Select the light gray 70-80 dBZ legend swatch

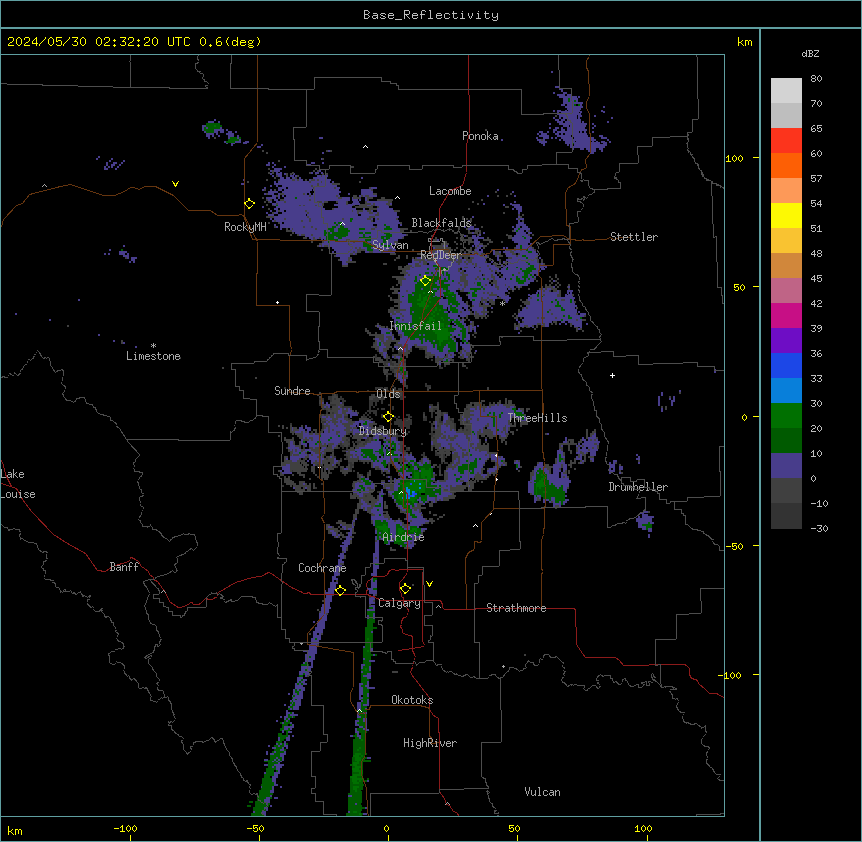tap(786, 91)
